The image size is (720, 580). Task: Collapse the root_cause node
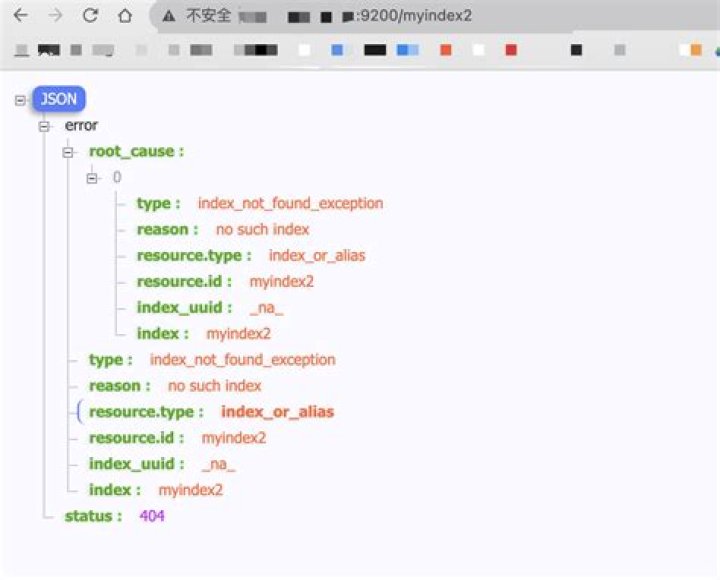point(68,152)
